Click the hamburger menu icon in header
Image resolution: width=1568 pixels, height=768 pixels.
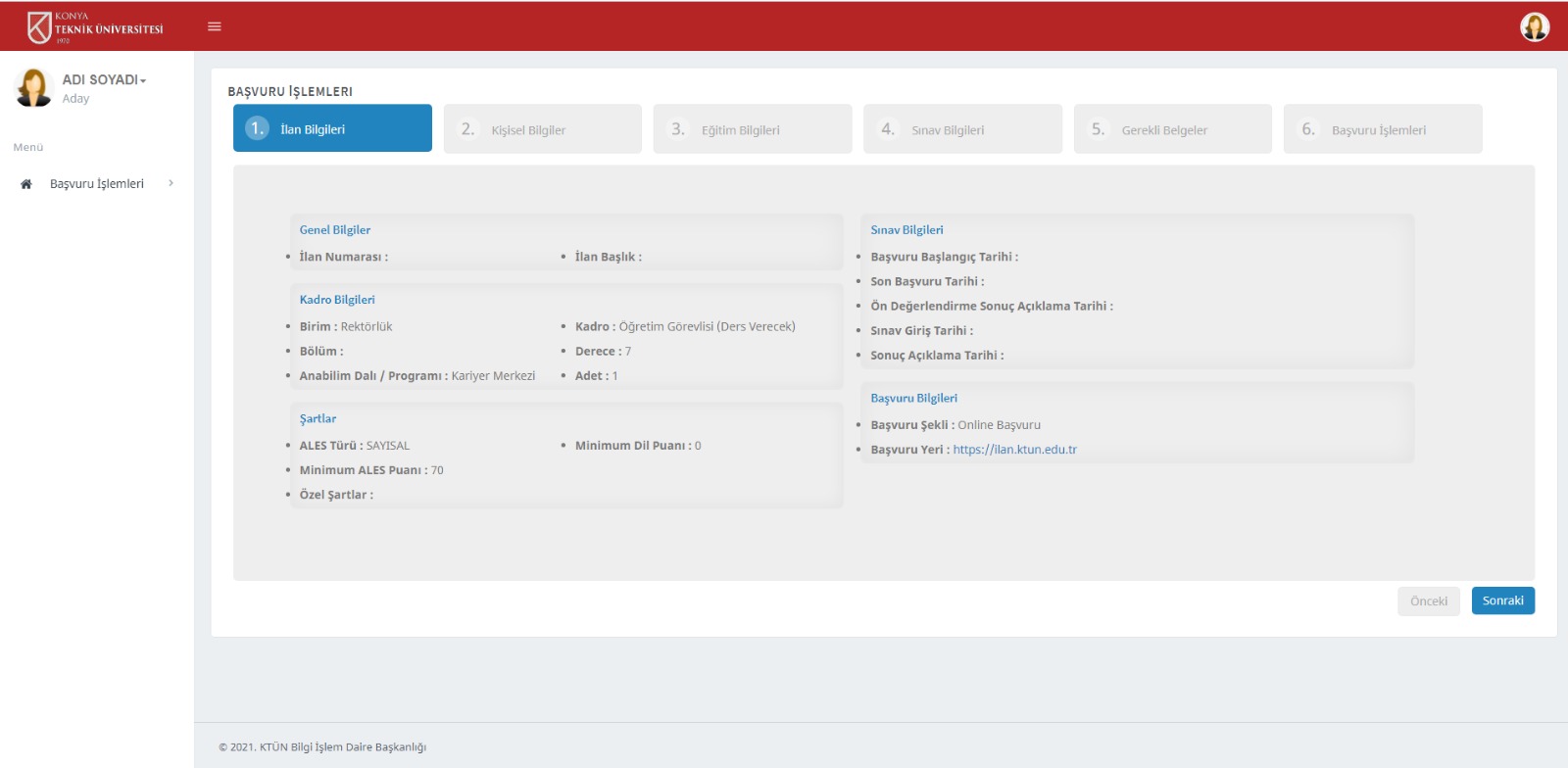(215, 26)
